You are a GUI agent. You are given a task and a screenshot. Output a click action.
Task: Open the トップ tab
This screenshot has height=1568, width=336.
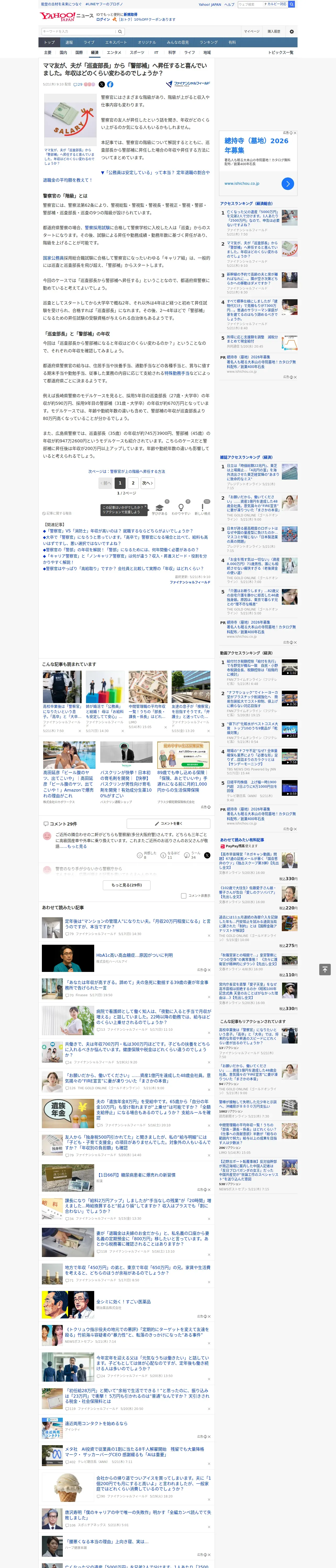click(49, 43)
